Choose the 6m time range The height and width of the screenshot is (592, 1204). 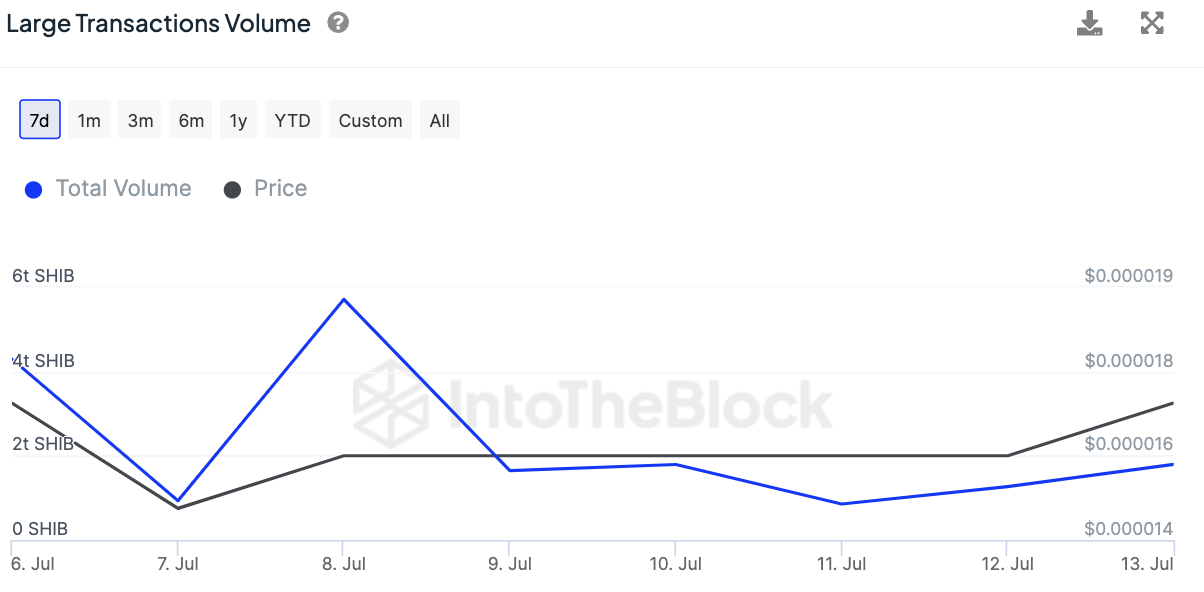pos(191,120)
